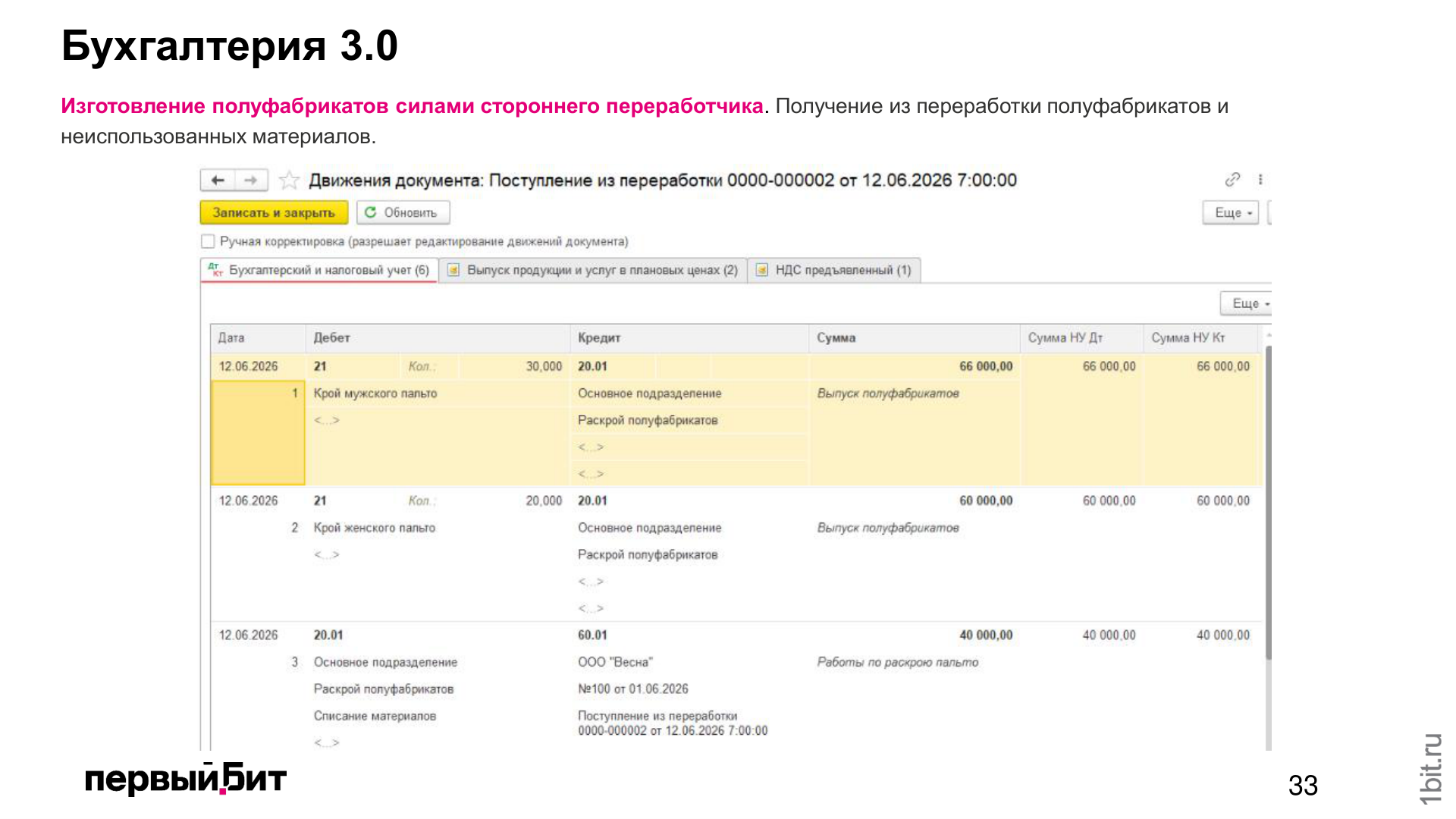Copy link using the chain icon
This screenshot has width=1456, height=819.
1232,180
